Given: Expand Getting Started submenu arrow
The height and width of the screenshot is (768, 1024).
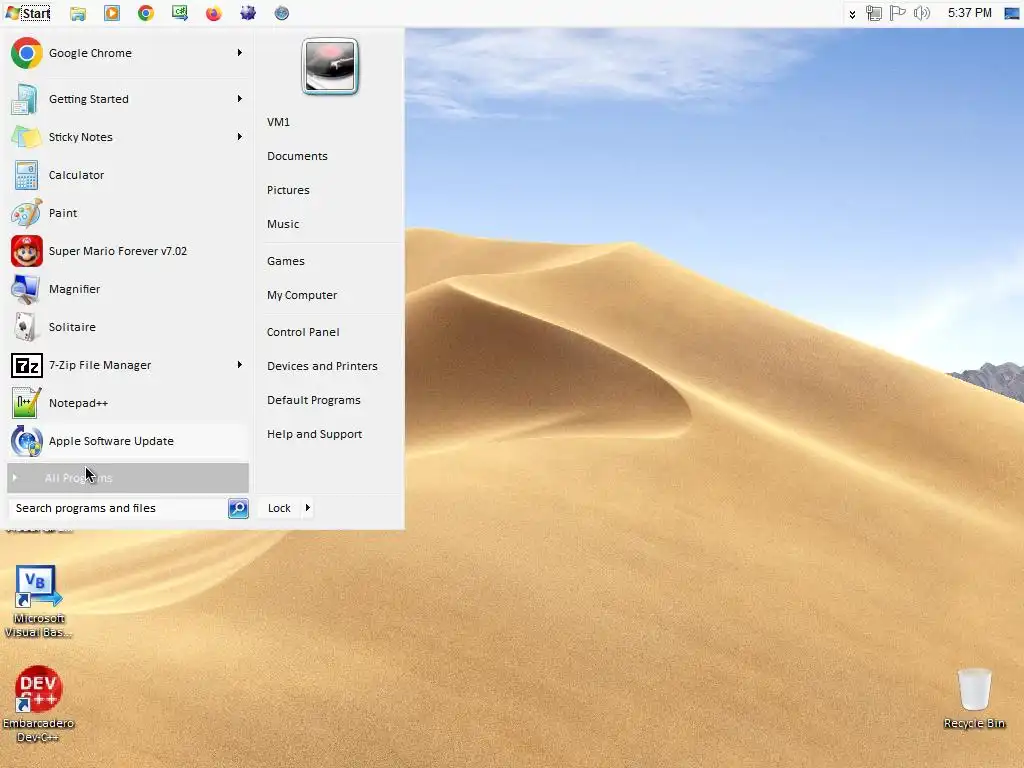Looking at the screenshot, I should click(240, 99).
